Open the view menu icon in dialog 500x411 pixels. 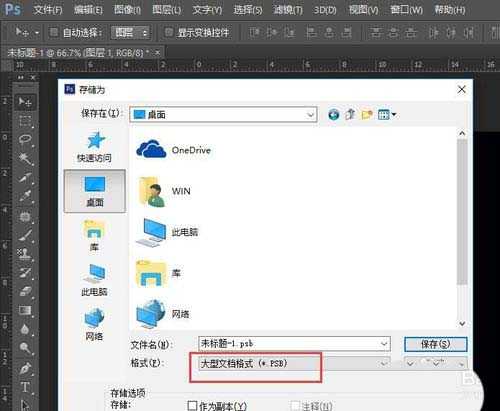point(387,115)
